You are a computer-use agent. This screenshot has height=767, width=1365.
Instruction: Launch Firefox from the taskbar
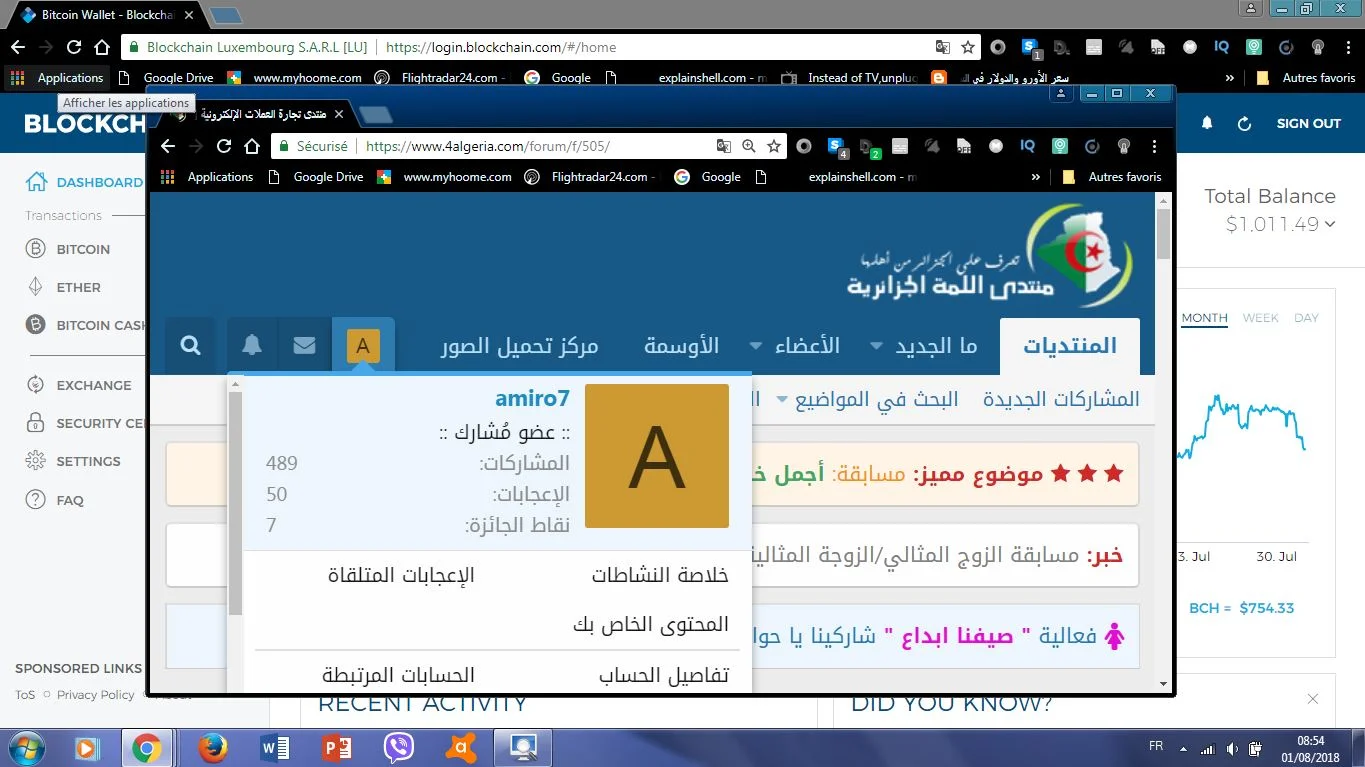pyautogui.click(x=212, y=747)
